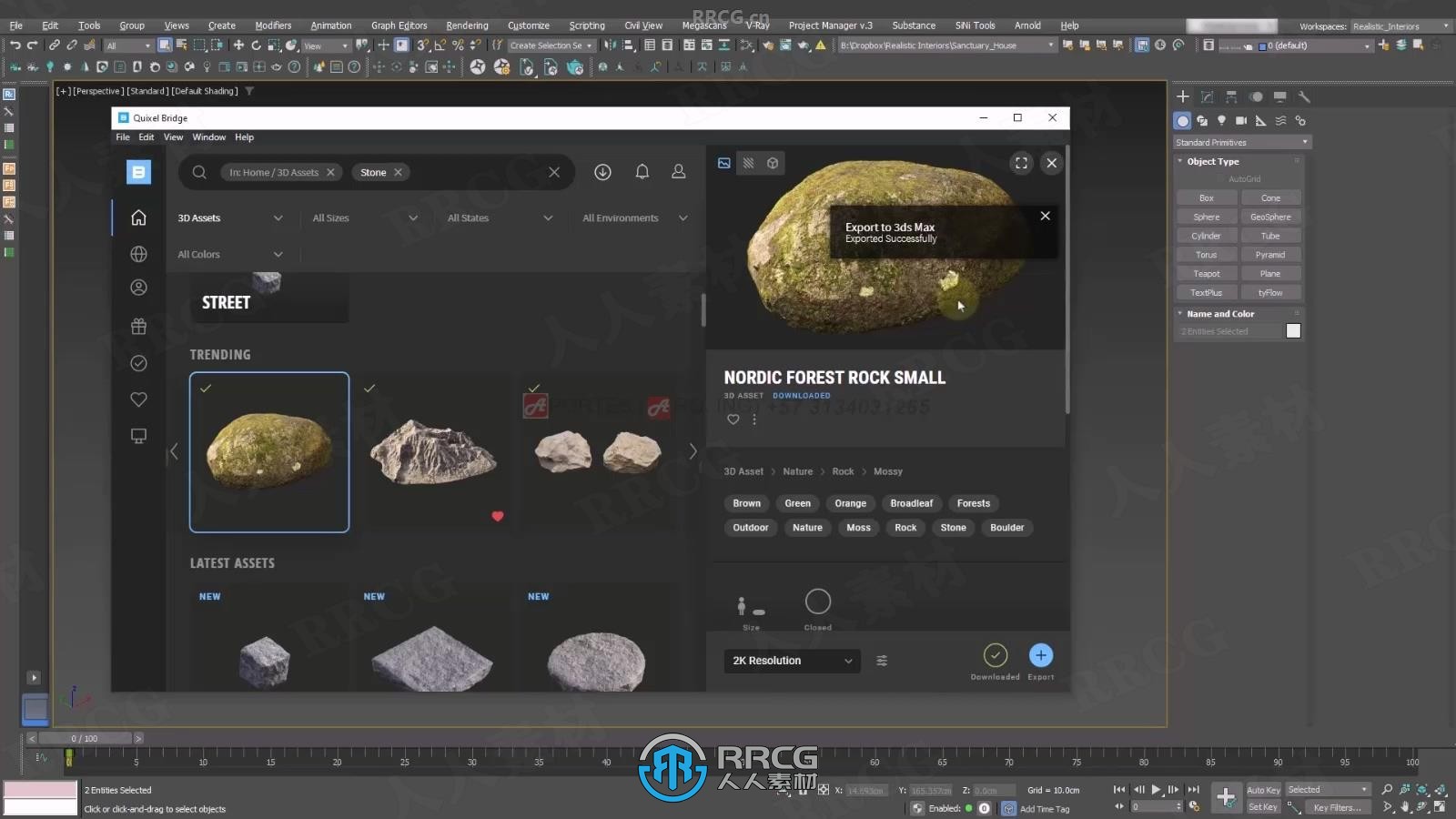Open the All Colors dropdown
1456x819 pixels.
coord(230,255)
